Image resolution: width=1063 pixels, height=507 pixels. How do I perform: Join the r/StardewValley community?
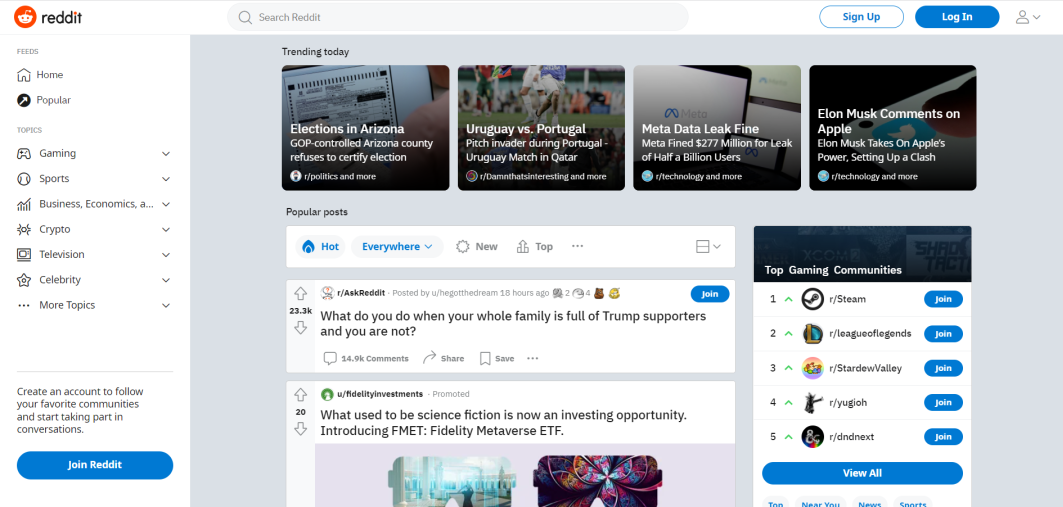(x=943, y=368)
